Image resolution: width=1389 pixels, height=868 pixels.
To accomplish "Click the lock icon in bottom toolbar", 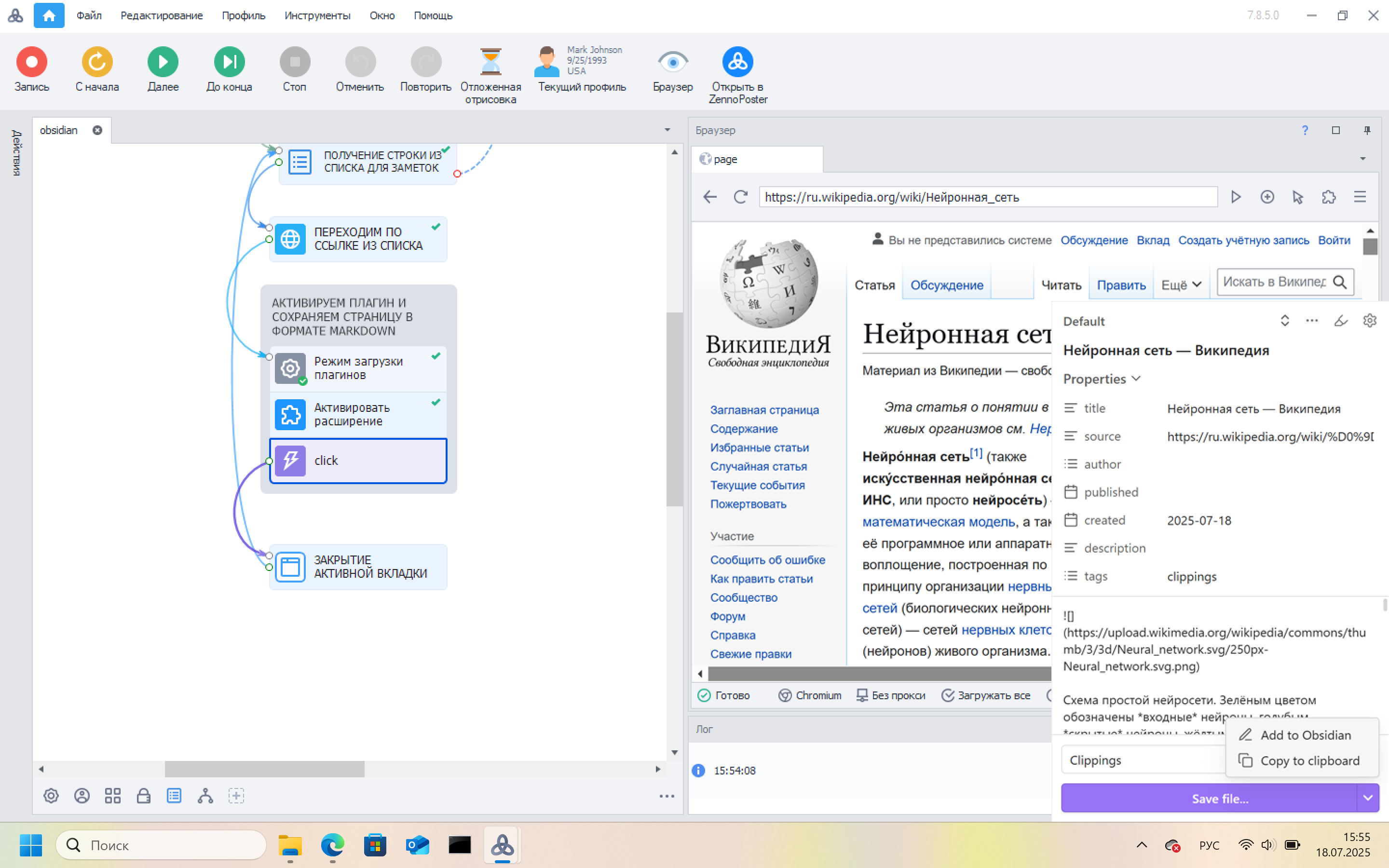I will (144, 796).
